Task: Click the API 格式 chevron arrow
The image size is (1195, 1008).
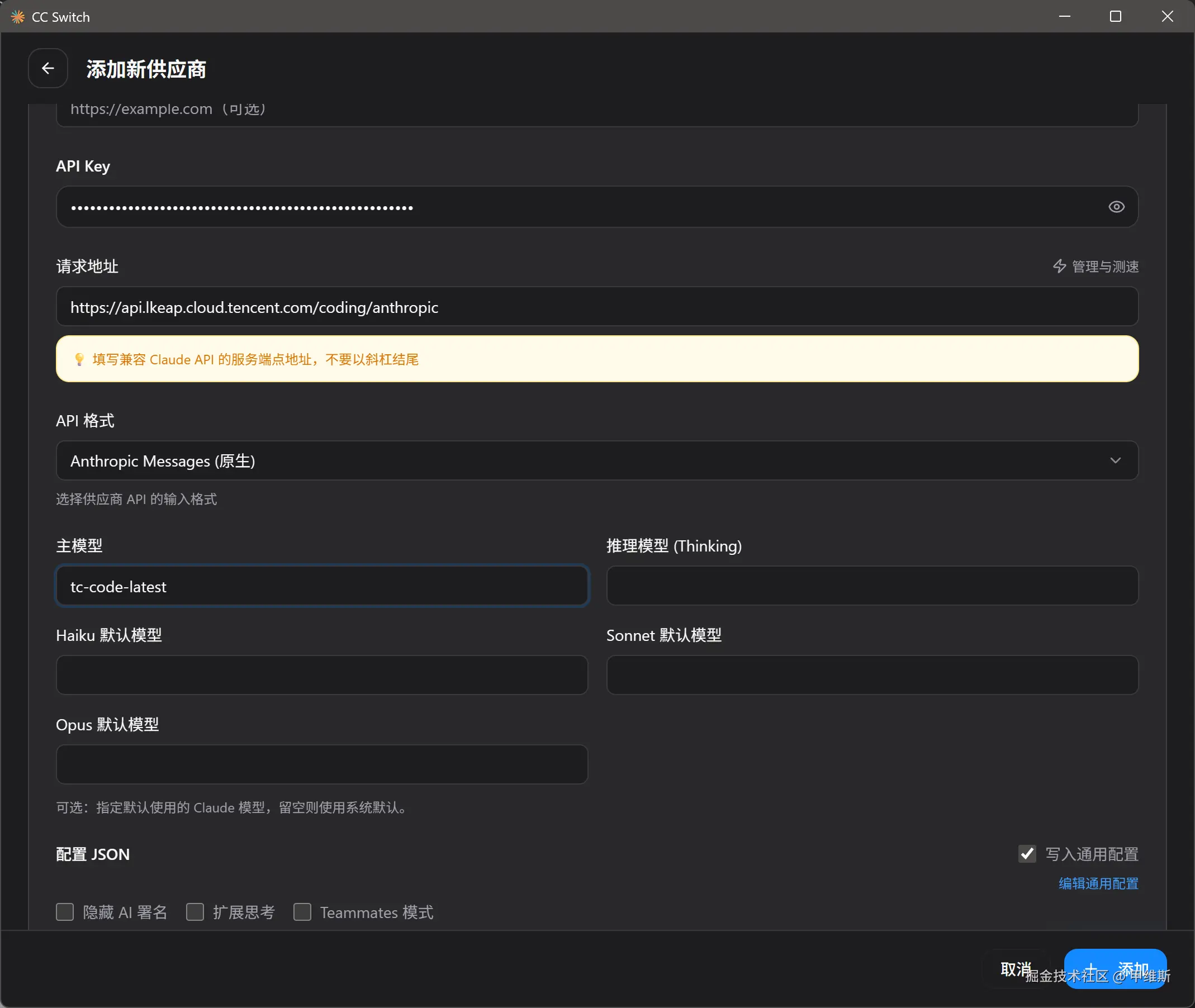Action: 1115,460
